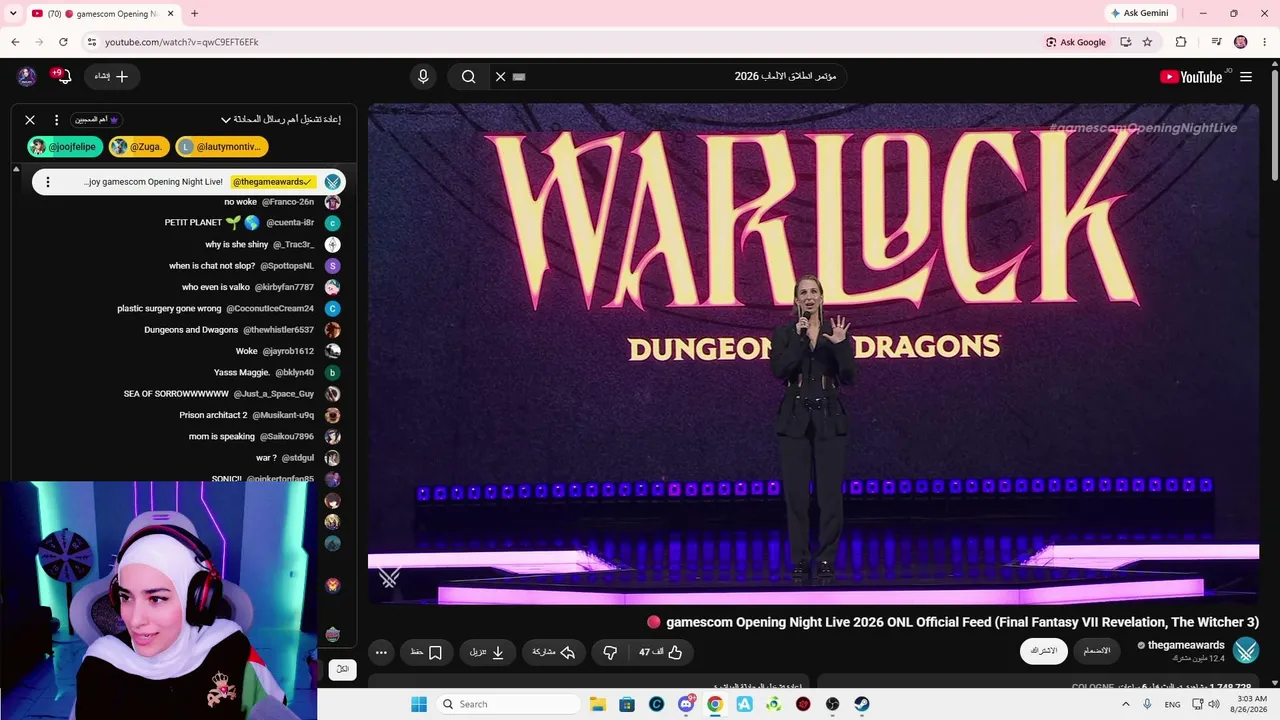Screen dimensions: 1280x720
Task: Select the @Zuga. chat chip
Action: coord(138,147)
